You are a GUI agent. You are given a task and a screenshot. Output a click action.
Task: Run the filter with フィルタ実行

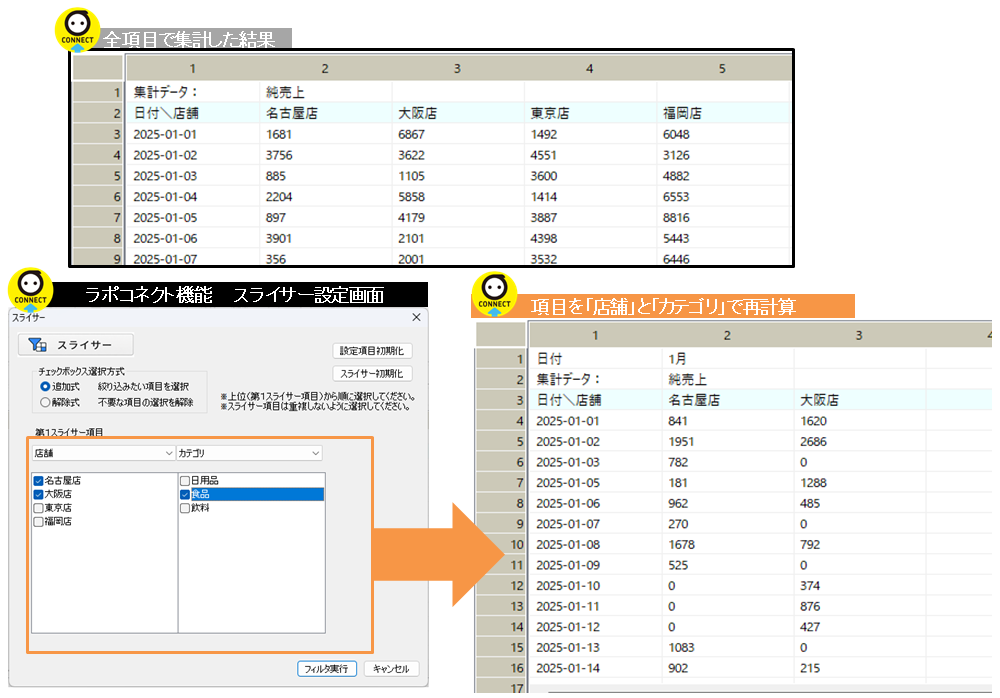327,669
